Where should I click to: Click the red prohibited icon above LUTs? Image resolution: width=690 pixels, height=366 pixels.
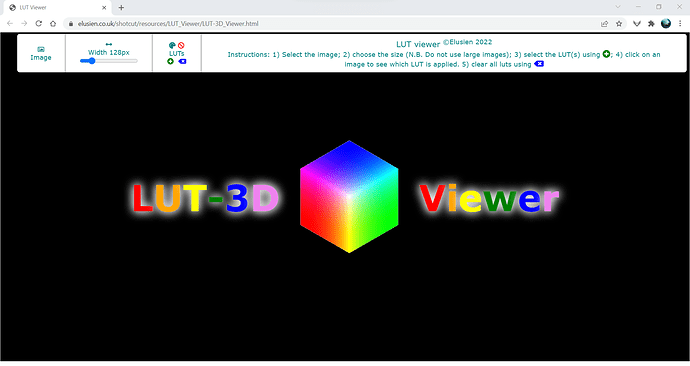[181, 45]
